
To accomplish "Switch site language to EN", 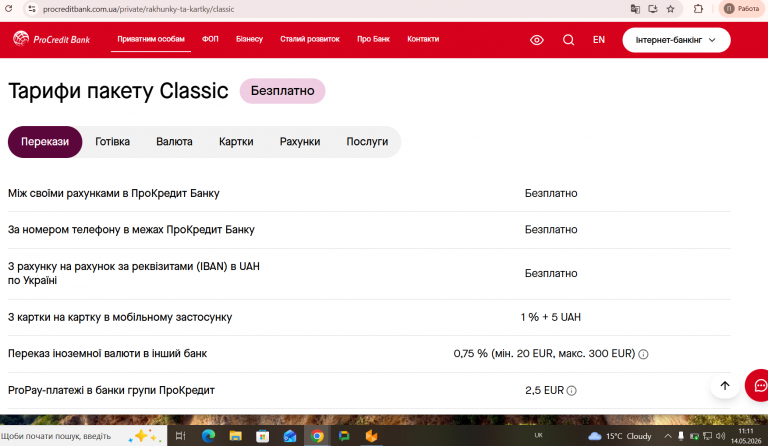I will coord(599,40).
